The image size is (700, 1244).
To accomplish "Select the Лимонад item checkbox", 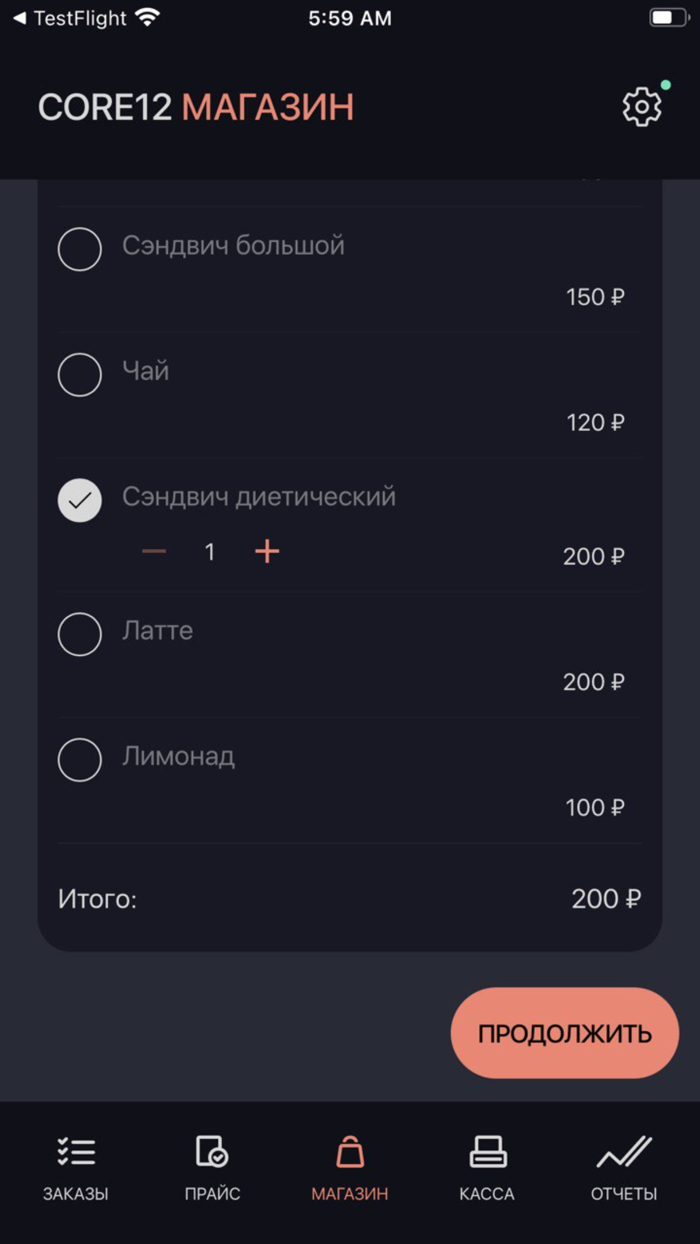I will (x=80, y=759).
